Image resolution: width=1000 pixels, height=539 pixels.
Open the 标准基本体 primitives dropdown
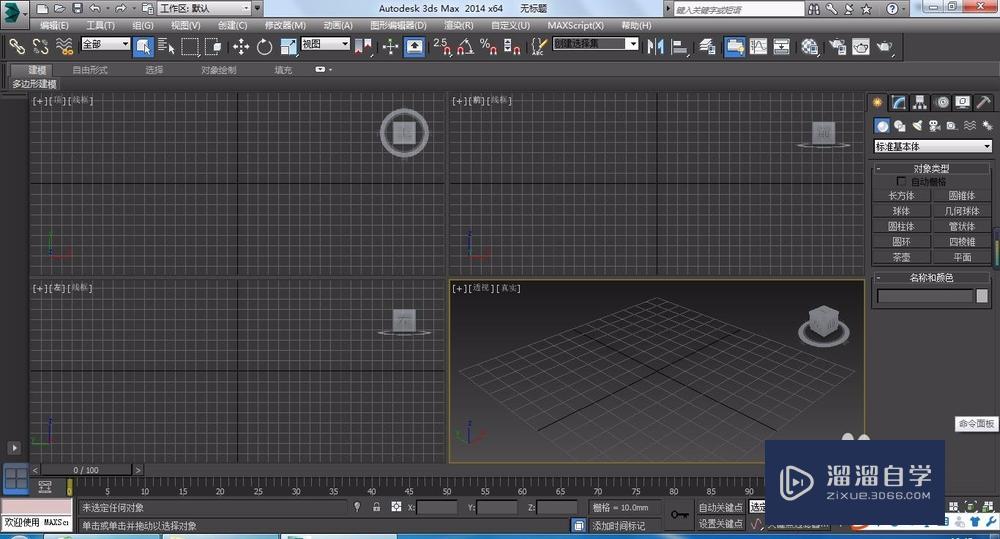tap(932, 146)
